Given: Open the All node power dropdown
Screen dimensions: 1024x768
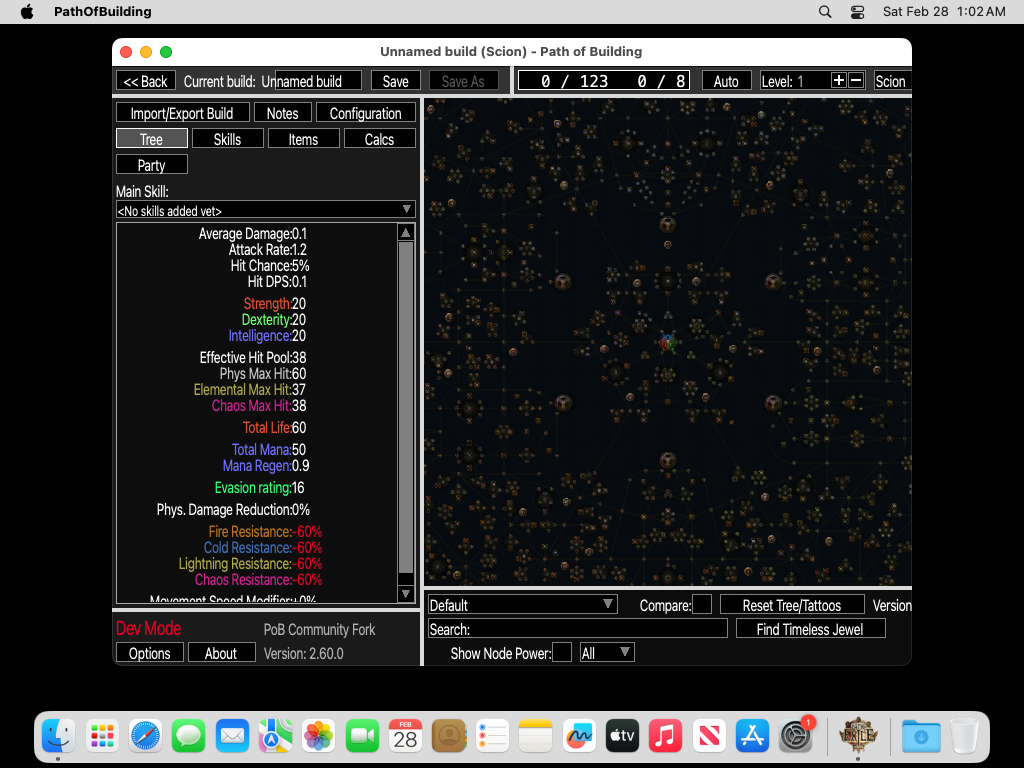Looking at the screenshot, I should pos(607,652).
